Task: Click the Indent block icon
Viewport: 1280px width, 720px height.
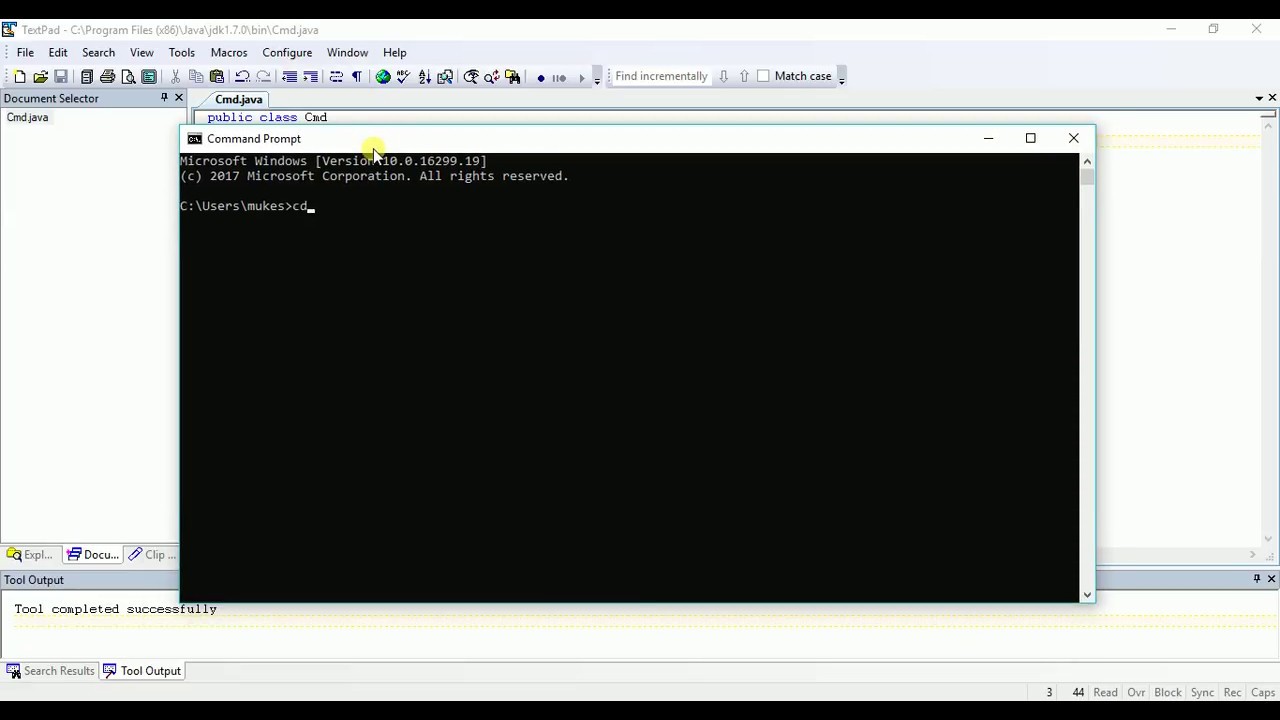Action: click(311, 77)
